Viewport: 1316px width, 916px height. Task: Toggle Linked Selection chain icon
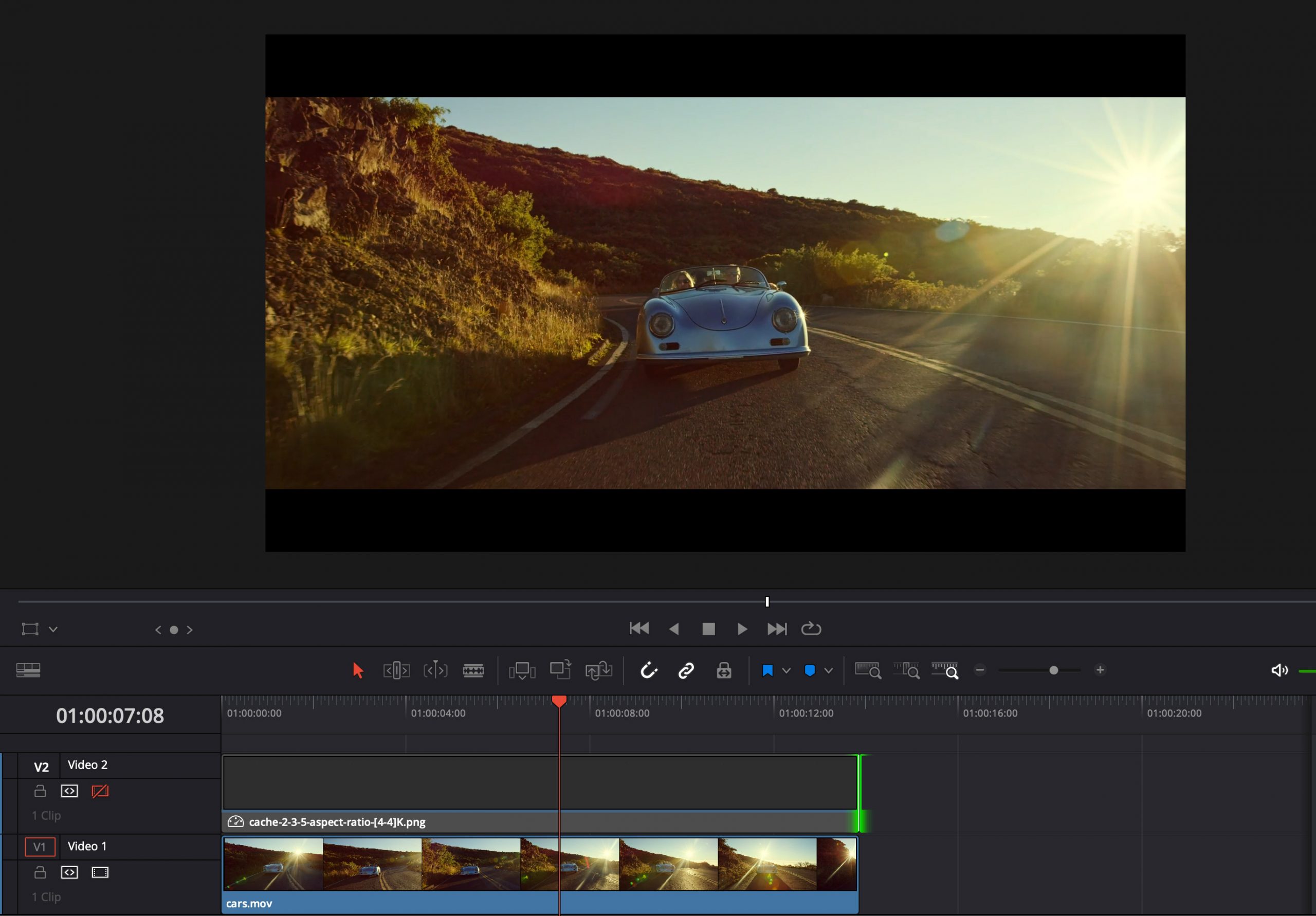click(686, 670)
